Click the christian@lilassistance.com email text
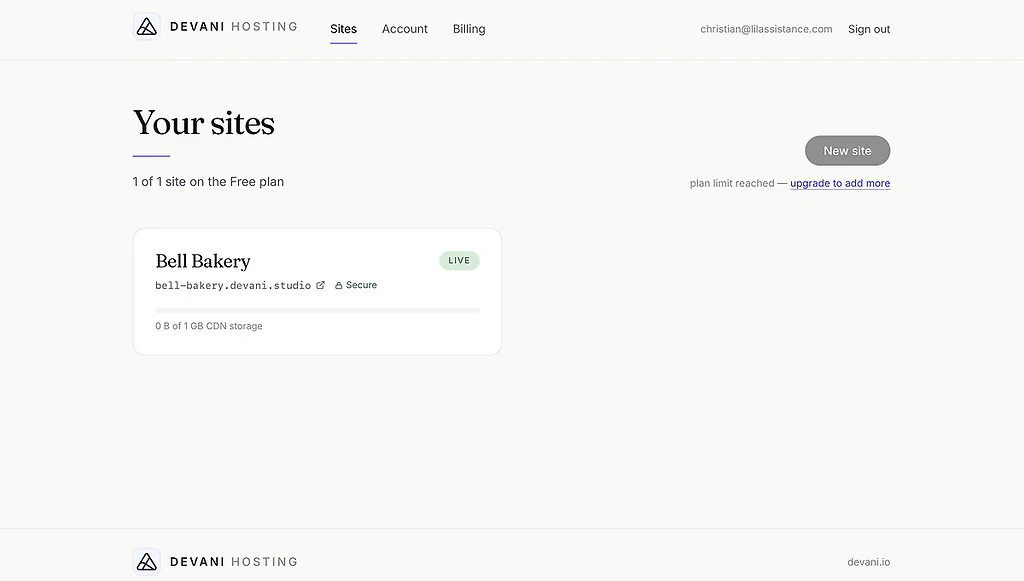Screen dimensions: 1024x581 click(x=766, y=29)
